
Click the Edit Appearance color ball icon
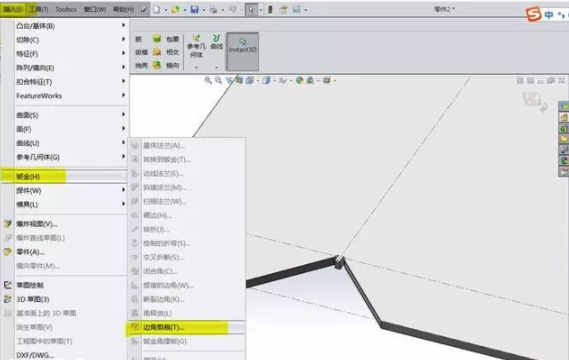click(299, 80)
